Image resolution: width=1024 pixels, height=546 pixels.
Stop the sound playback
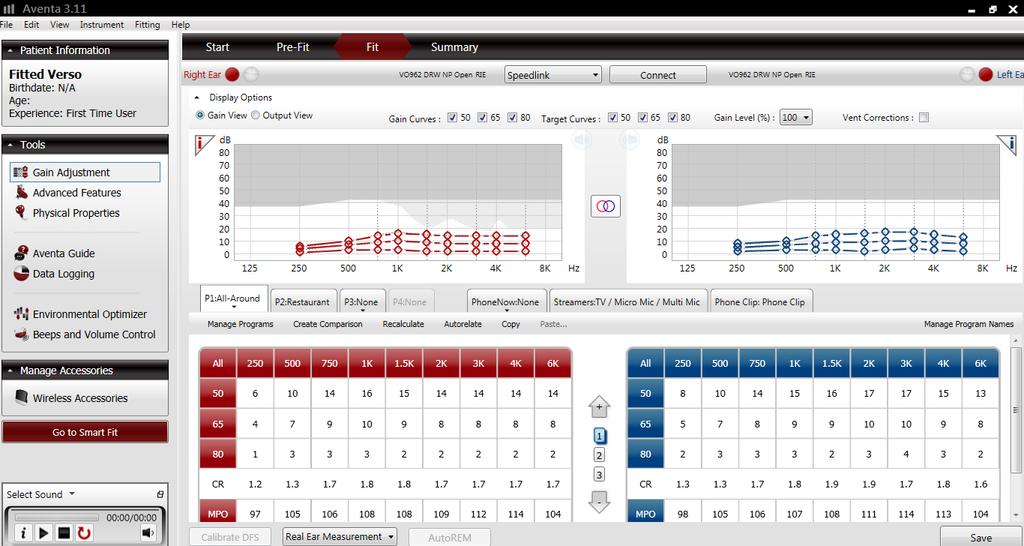coord(64,533)
